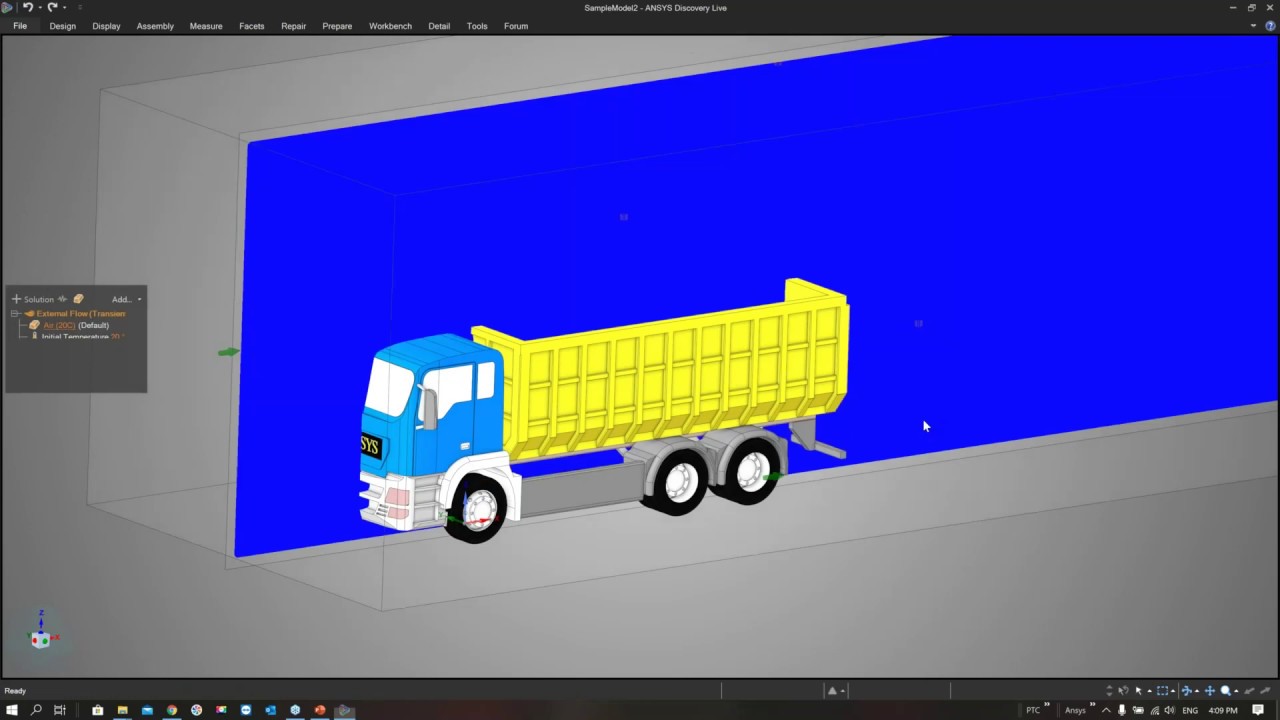Viewport: 1280px width, 720px height.
Task: Switch to the Prepare tab
Action: (337, 26)
